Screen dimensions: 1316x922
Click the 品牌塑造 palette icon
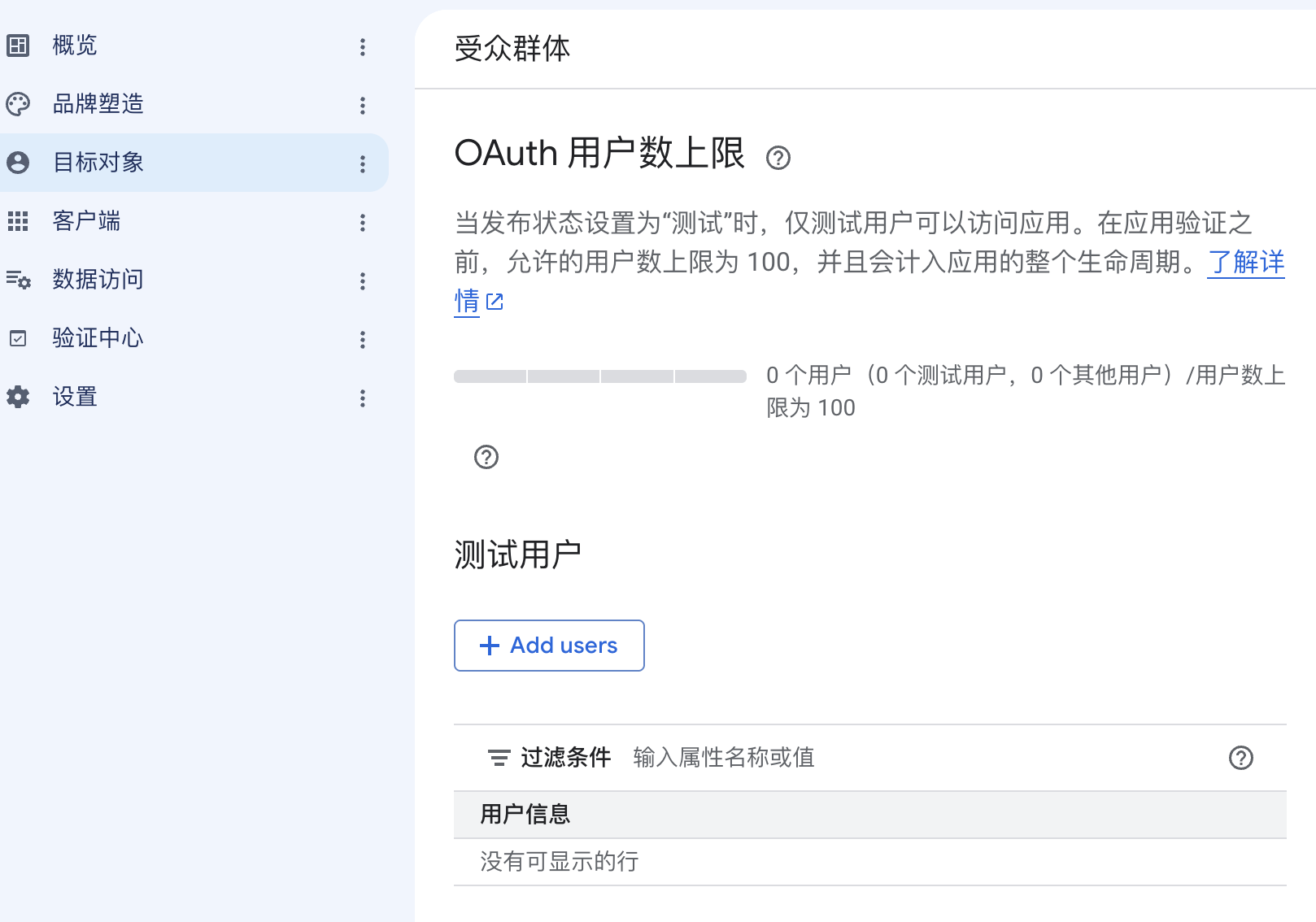18,104
